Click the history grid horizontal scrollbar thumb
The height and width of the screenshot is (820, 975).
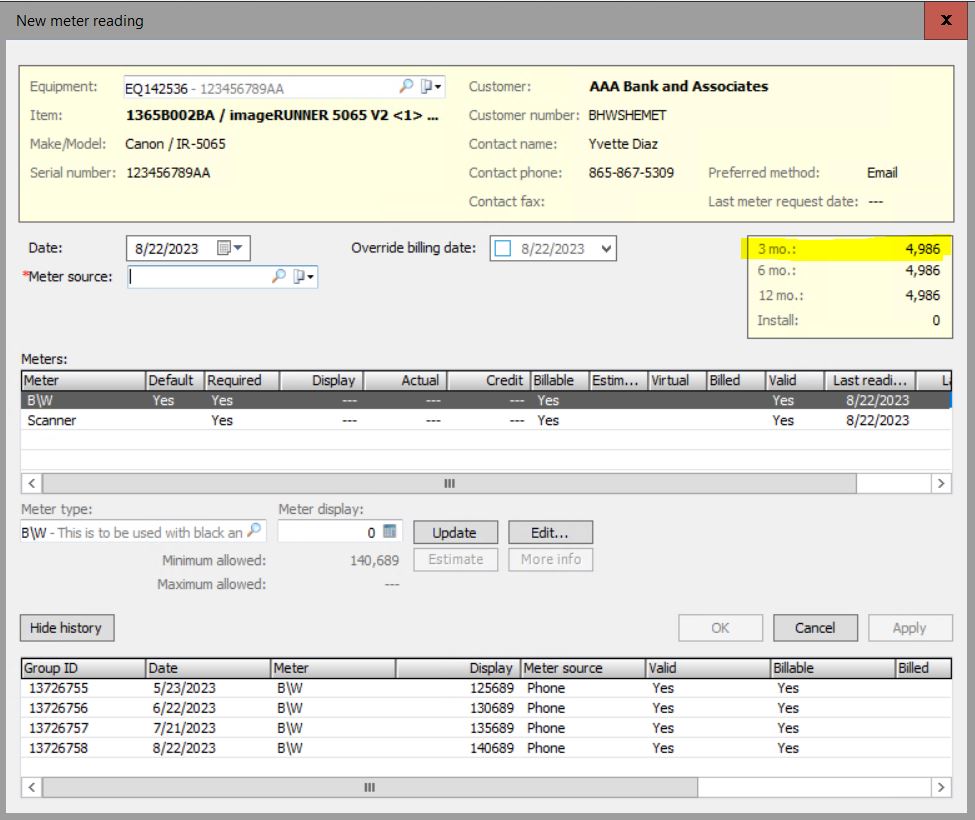point(369,787)
